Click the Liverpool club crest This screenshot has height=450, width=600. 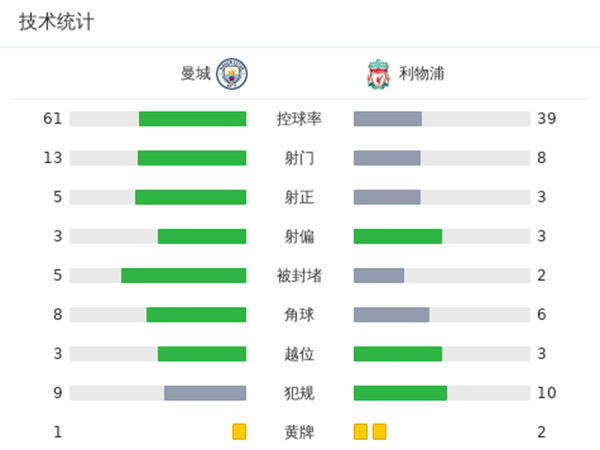[376, 74]
